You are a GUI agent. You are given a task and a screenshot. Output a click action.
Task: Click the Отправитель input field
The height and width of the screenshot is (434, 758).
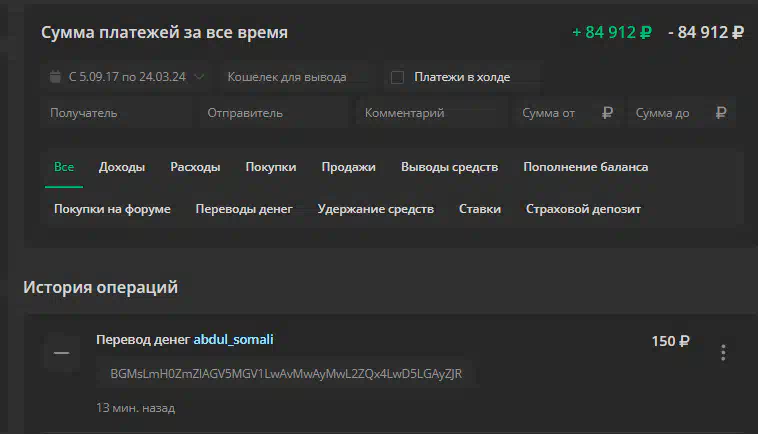click(x=275, y=113)
